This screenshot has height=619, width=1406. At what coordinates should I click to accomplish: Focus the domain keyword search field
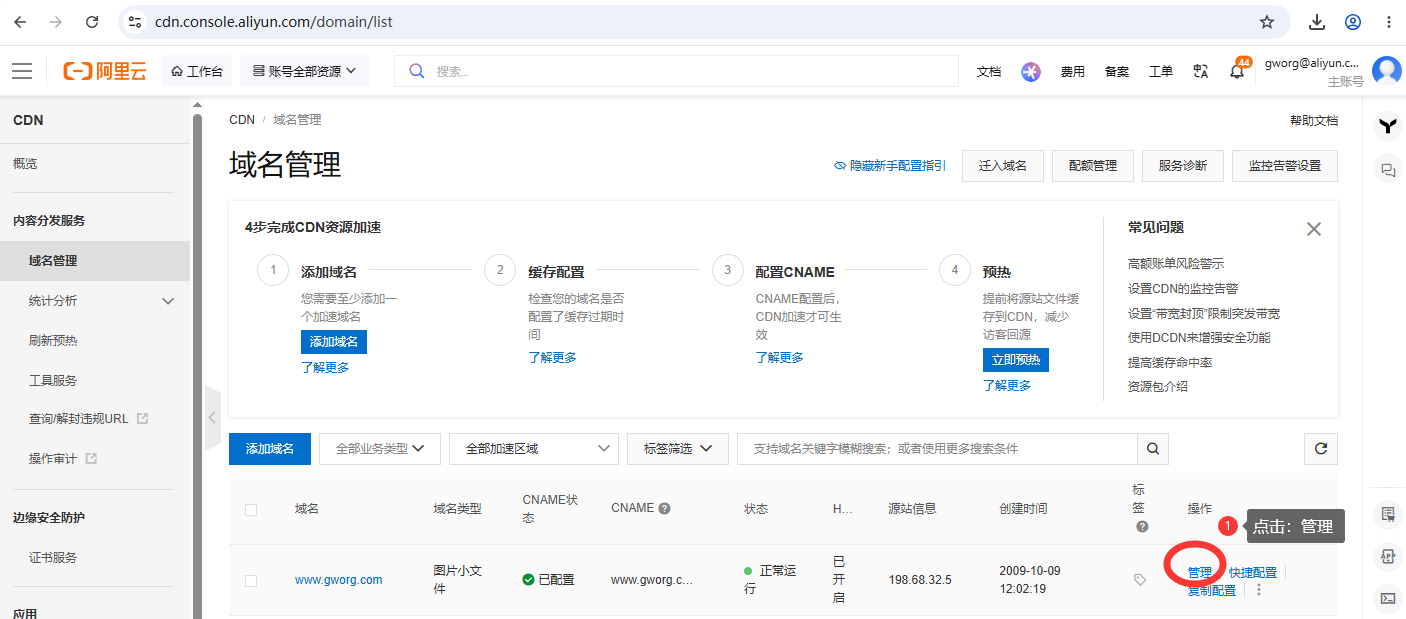click(x=937, y=449)
